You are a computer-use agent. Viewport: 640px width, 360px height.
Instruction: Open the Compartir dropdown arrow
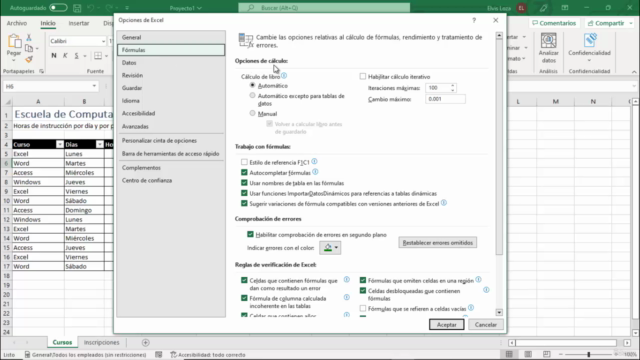click(631, 23)
